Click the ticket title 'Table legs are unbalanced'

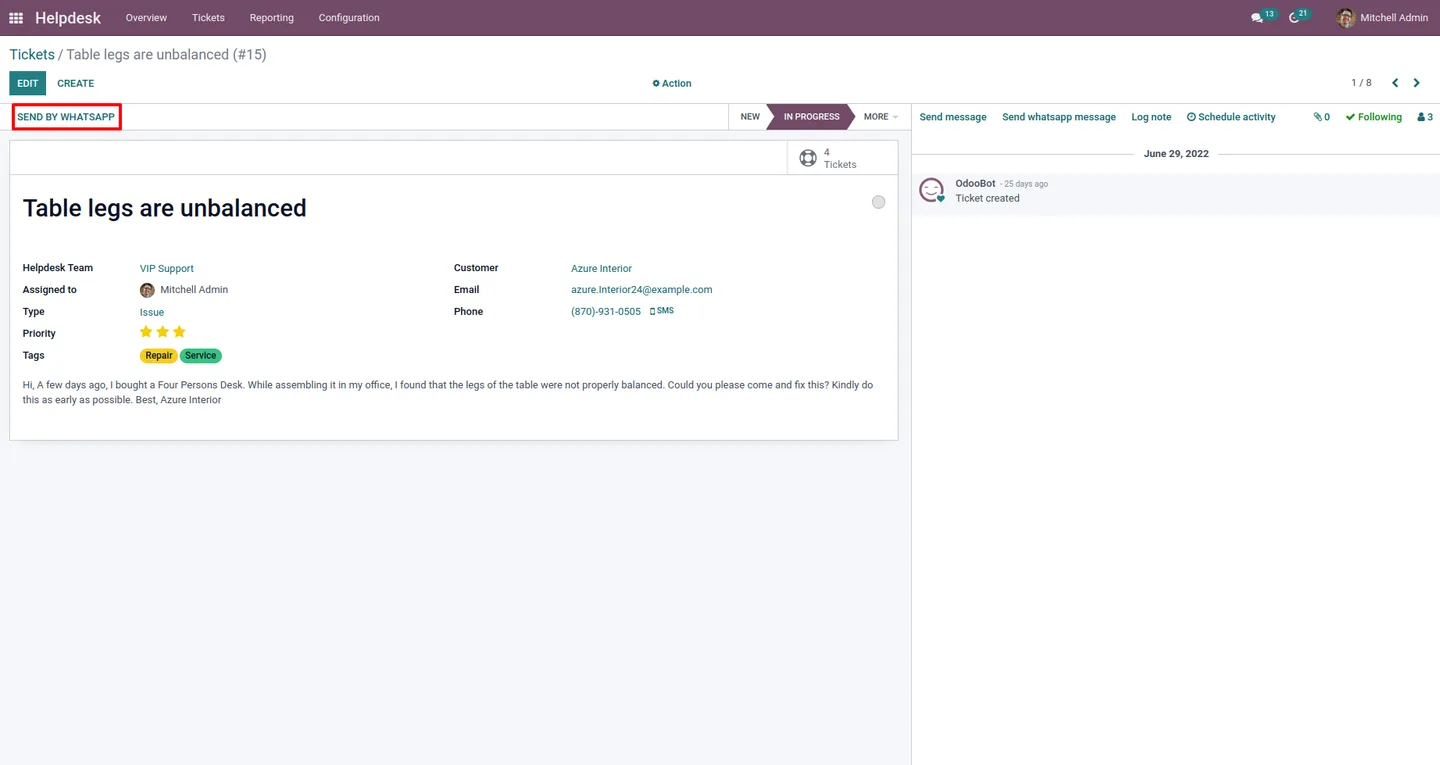[x=165, y=208]
